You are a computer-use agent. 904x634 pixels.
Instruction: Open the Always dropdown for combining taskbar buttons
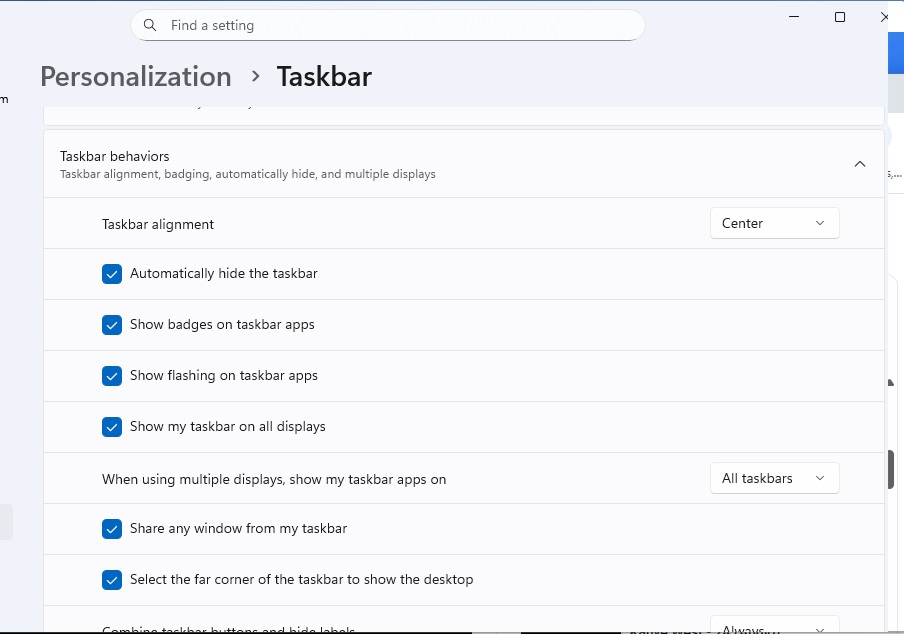[x=773, y=627]
